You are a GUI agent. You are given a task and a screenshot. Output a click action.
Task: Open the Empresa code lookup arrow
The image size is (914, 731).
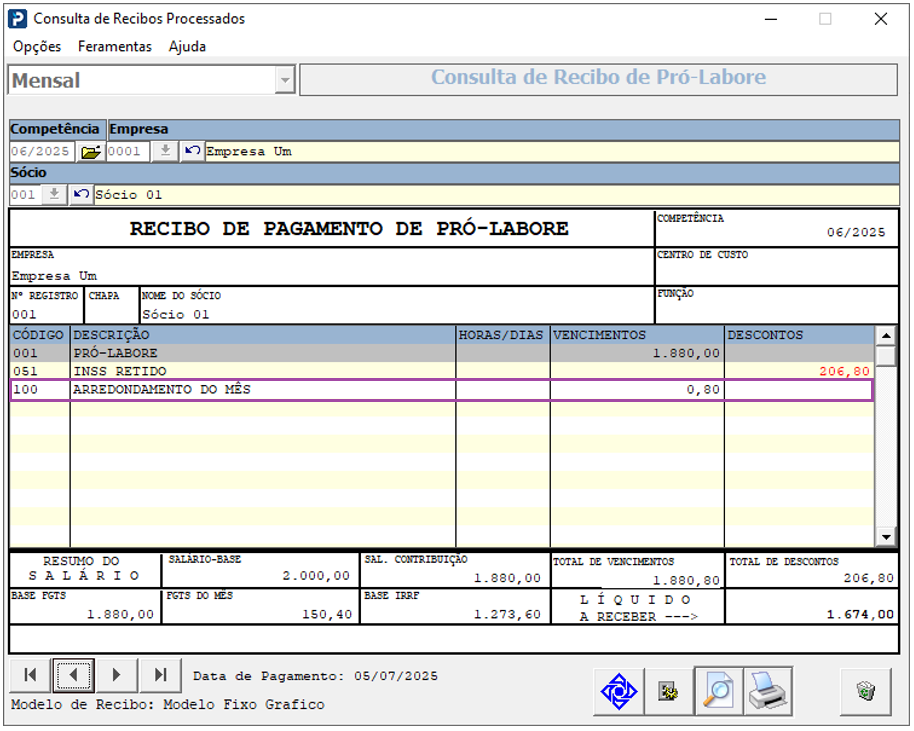pyautogui.click(x=165, y=152)
